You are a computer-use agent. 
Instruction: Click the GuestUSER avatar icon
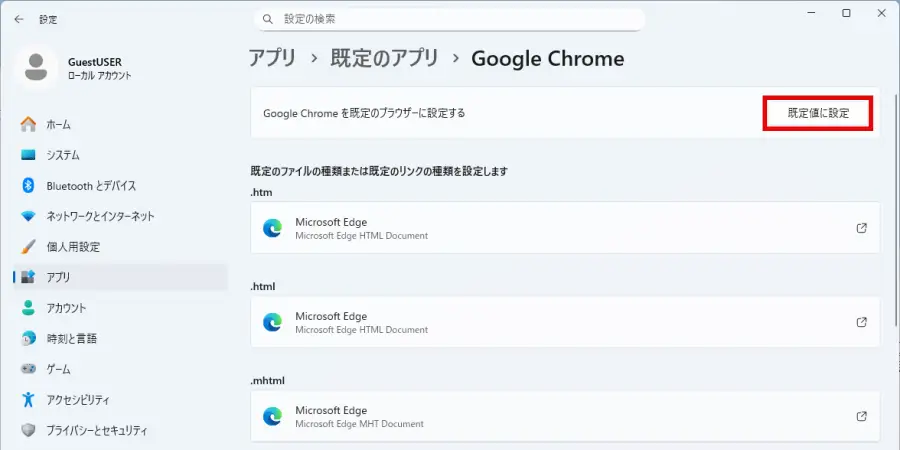click(x=36, y=68)
